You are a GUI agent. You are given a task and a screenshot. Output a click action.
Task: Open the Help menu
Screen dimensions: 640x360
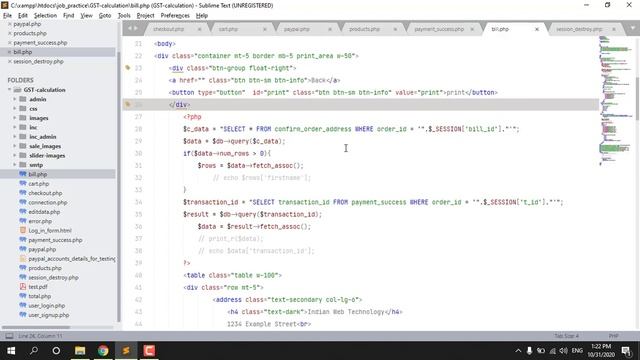(202, 16)
